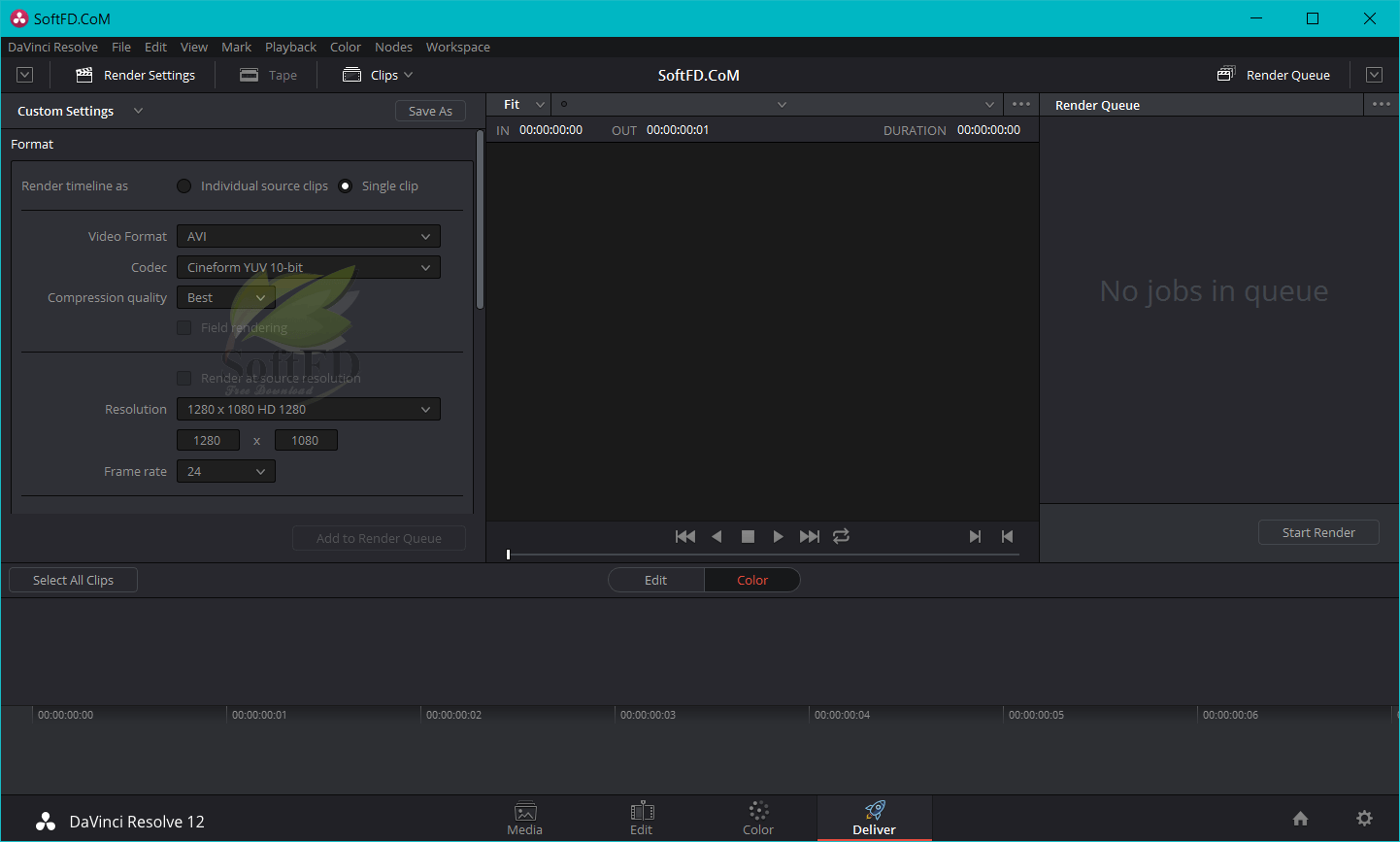Click the DURATION timecode value
The width and height of the screenshot is (1400, 842).
click(988, 129)
